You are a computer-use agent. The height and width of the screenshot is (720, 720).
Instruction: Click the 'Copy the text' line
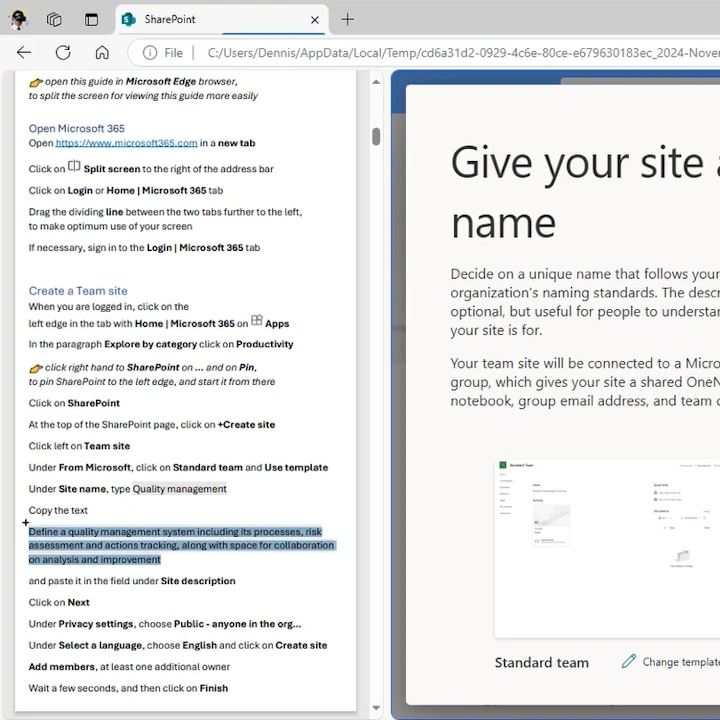pyautogui.click(x=58, y=511)
